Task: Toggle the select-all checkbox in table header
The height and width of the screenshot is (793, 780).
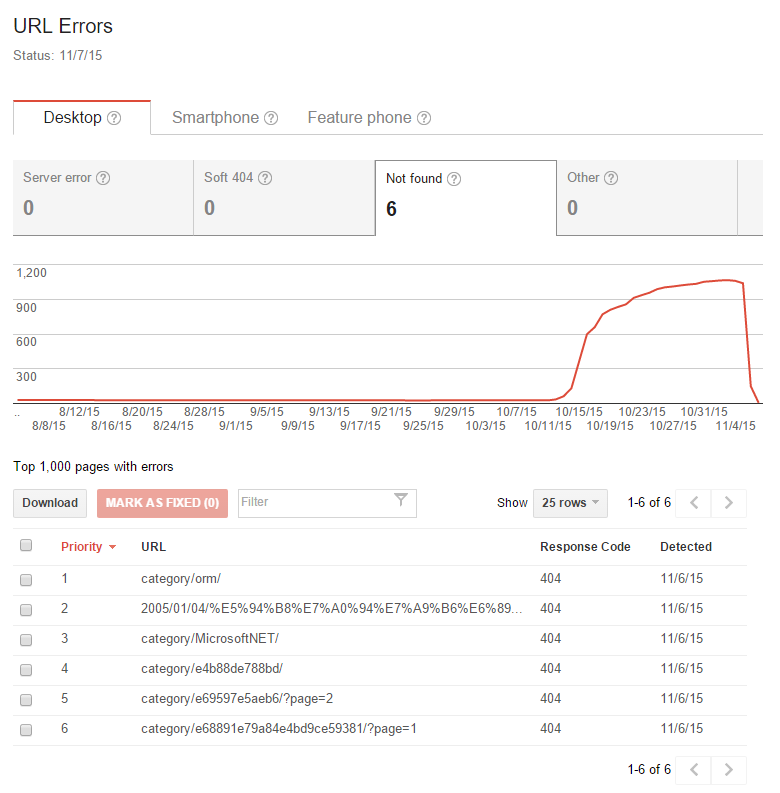Action: (x=27, y=546)
